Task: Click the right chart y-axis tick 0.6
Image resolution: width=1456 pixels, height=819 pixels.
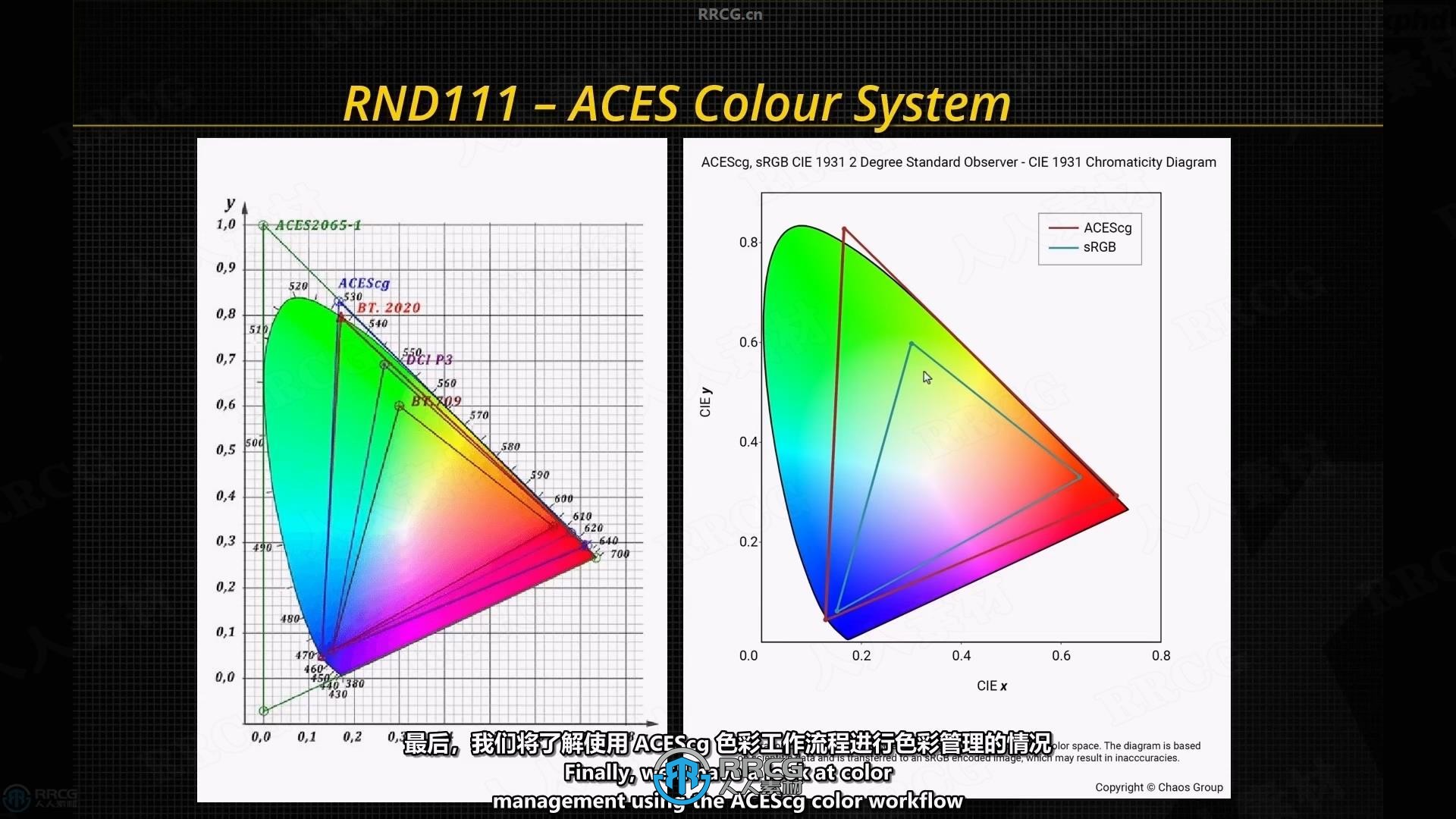Action: pos(748,342)
